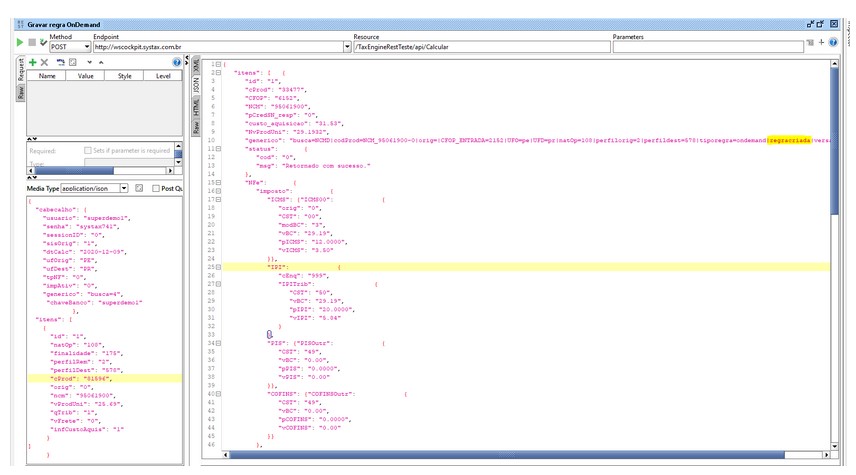Screen dimensions: 856x475
Task: Click the "pIPI": "20.0000" line
Action: 322,309
